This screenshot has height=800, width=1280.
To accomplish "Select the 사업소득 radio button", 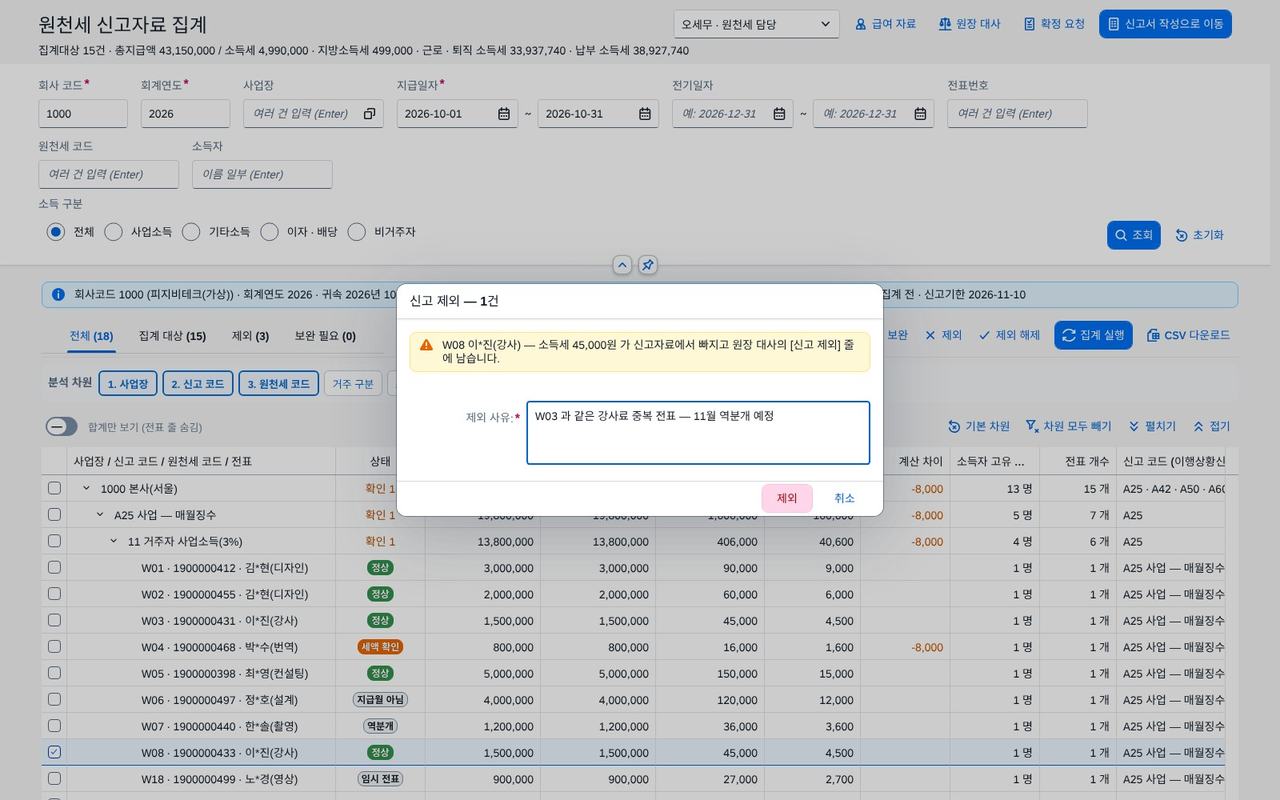I will [x=114, y=232].
